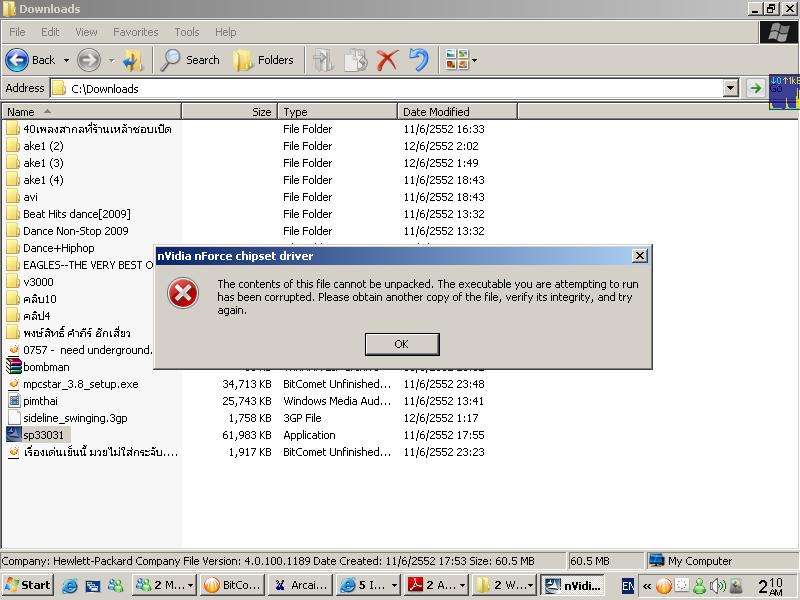800x600 pixels.
Task: Click the EN language bar indicator
Action: [x=628, y=586]
